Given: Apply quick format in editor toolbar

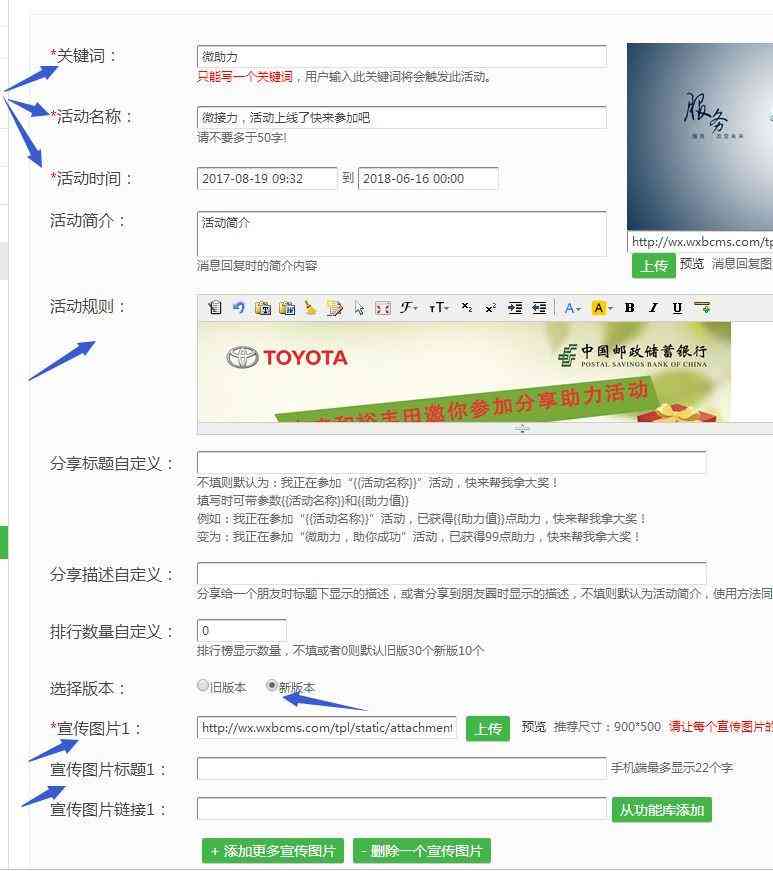Looking at the screenshot, I should pos(335,308).
